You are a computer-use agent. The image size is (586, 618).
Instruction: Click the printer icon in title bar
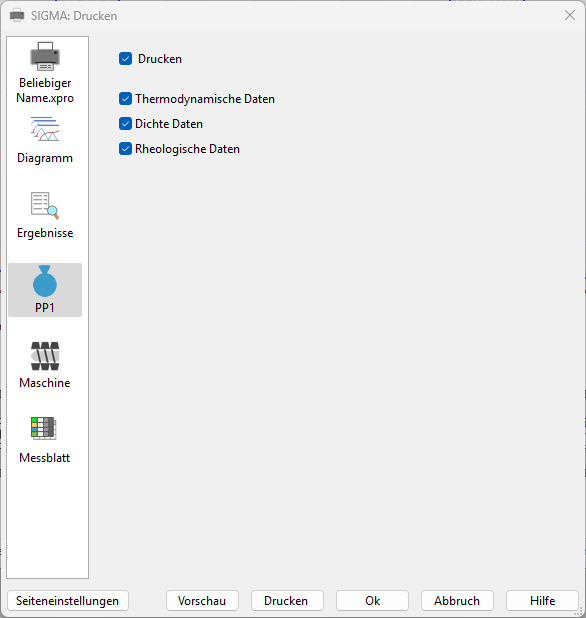17,15
